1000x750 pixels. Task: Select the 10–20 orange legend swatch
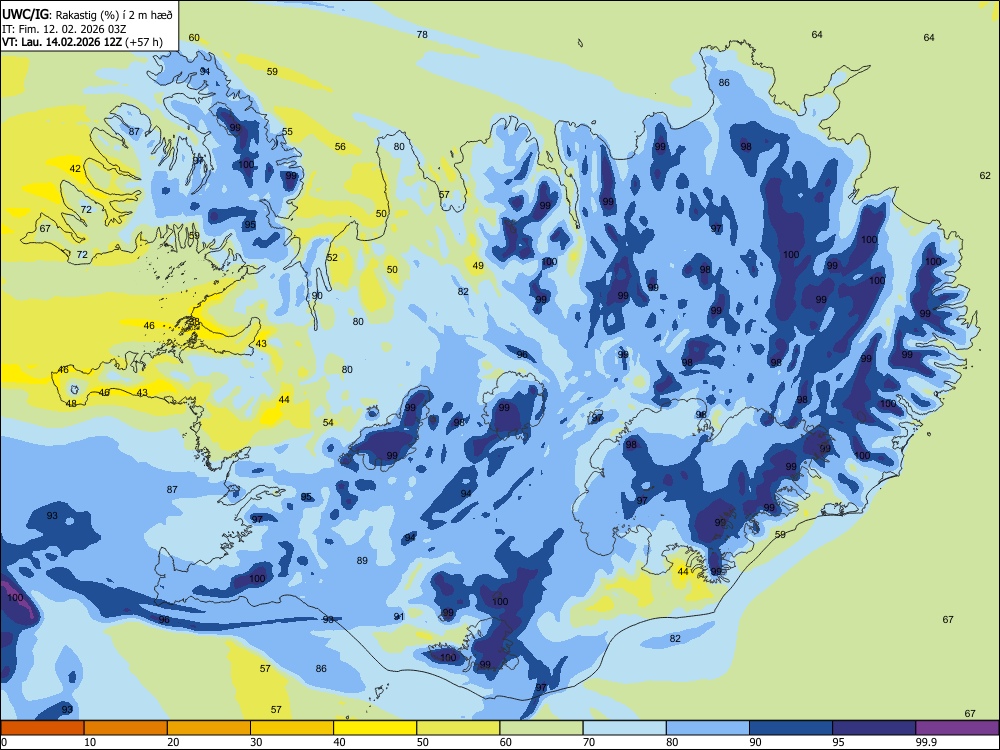click(x=126, y=728)
